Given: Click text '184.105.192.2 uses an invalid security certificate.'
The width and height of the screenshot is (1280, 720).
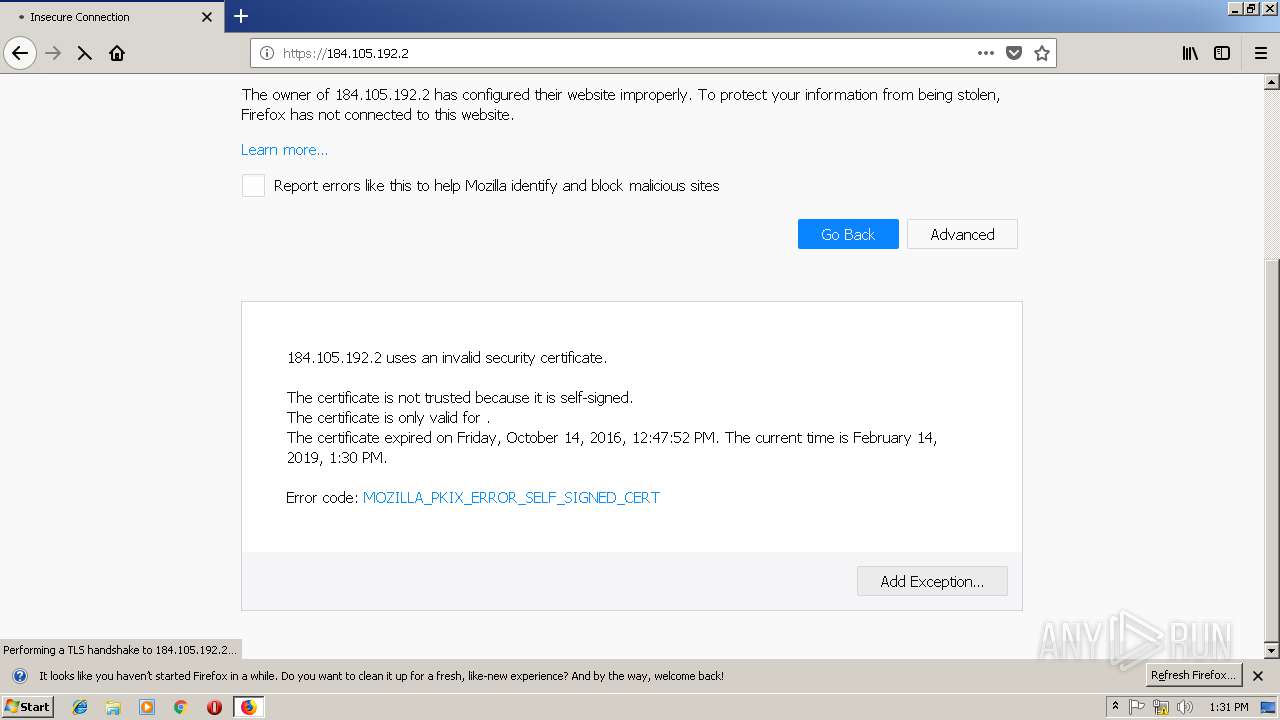Looking at the screenshot, I should 447,357.
